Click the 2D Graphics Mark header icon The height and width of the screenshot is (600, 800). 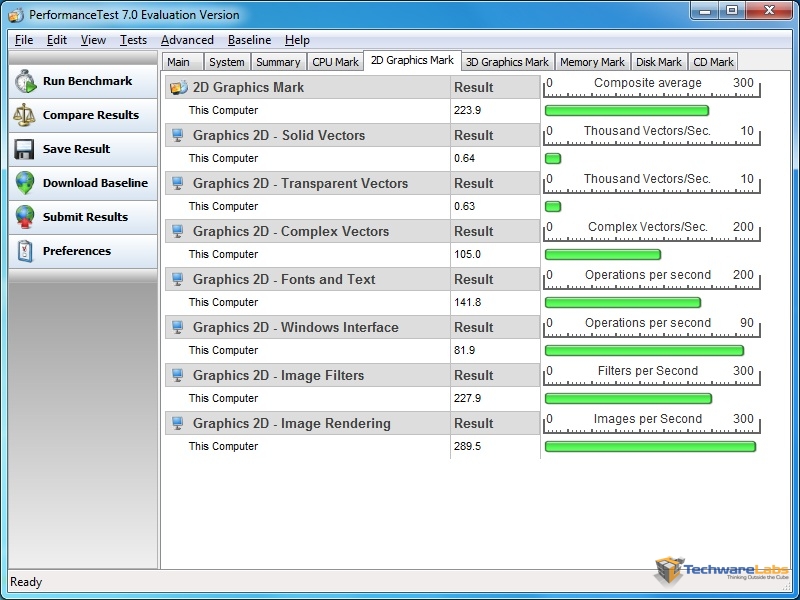[x=178, y=88]
